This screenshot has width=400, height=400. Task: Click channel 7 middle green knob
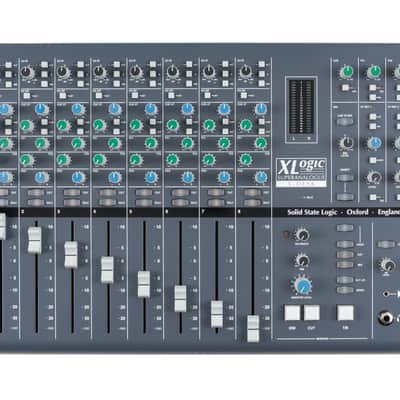point(224,143)
